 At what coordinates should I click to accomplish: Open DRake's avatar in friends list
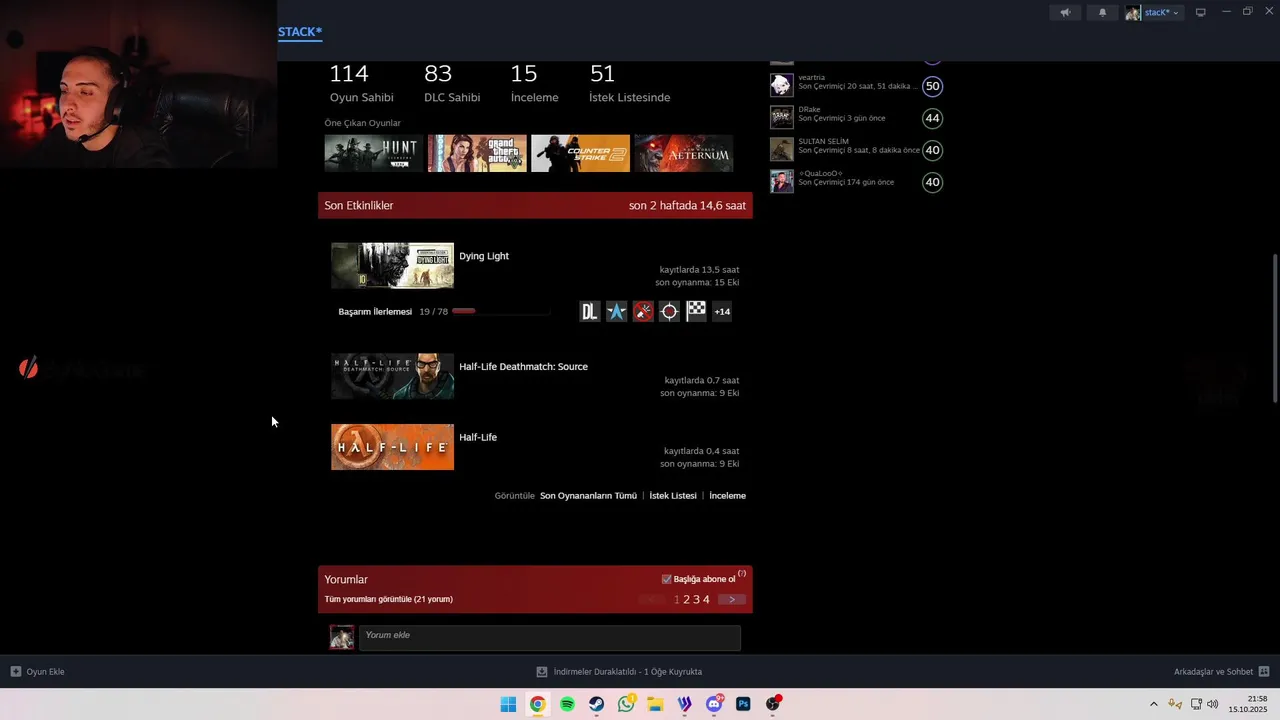782,118
